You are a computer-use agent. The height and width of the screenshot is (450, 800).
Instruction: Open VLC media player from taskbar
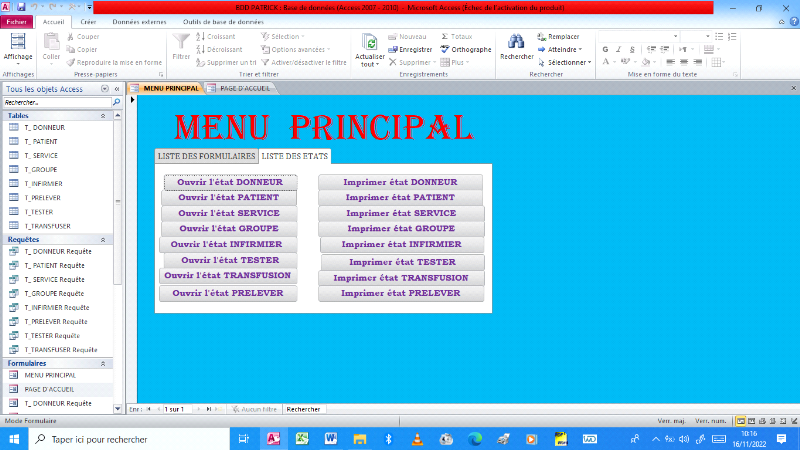pos(417,439)
